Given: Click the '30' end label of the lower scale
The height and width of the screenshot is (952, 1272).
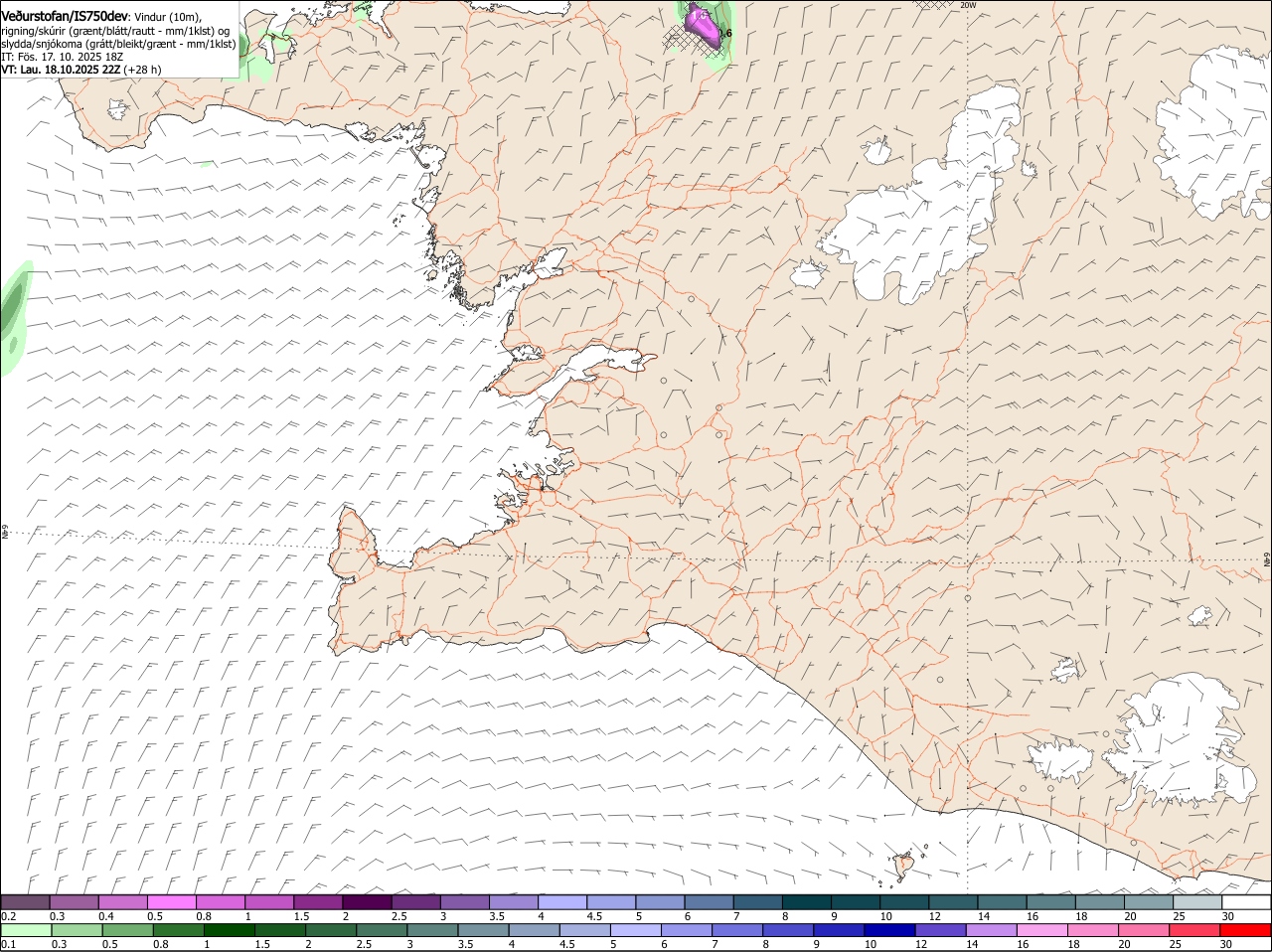Looking at the screenshot, I should click(x=1226, y=944).
